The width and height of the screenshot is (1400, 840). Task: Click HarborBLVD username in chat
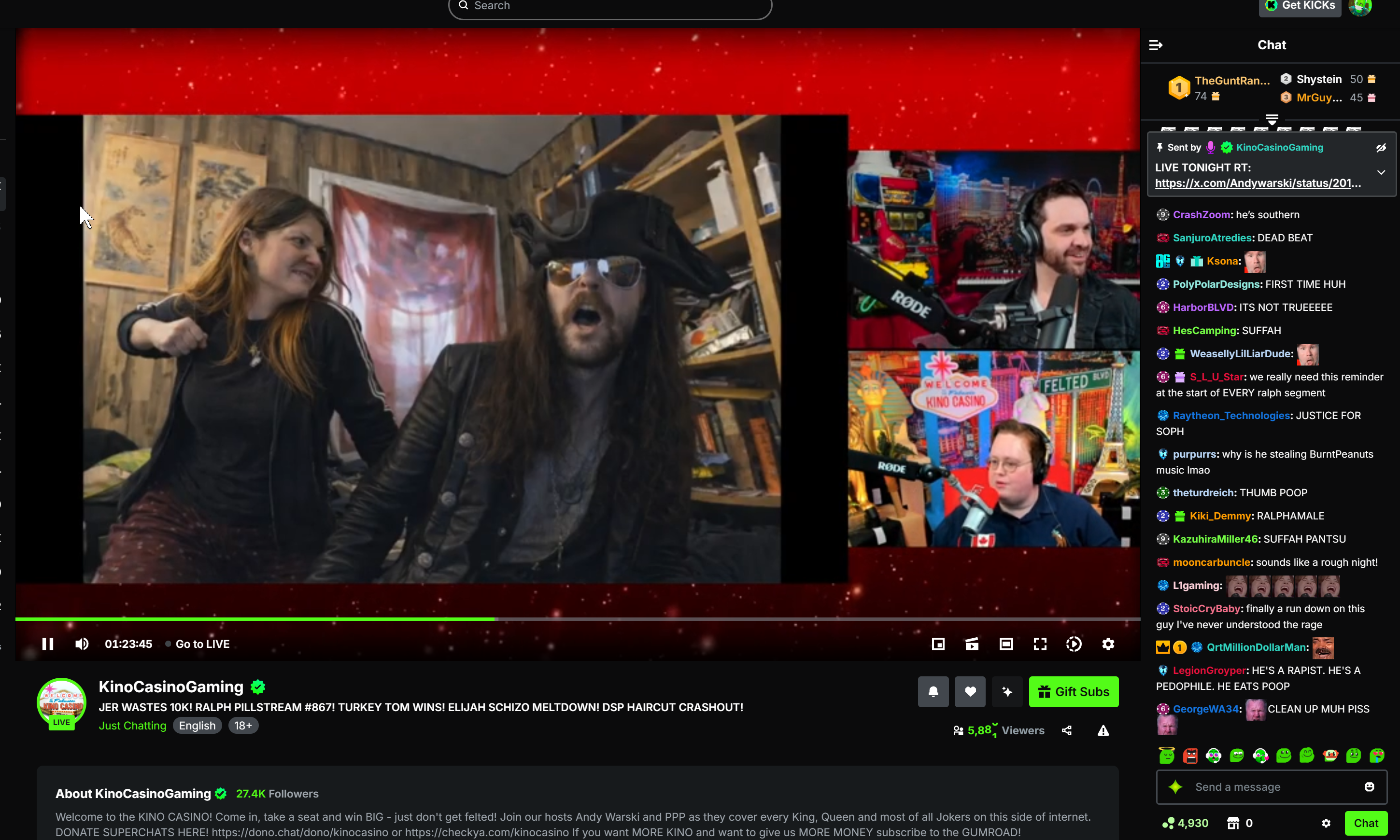click(x=1203, y=308)
